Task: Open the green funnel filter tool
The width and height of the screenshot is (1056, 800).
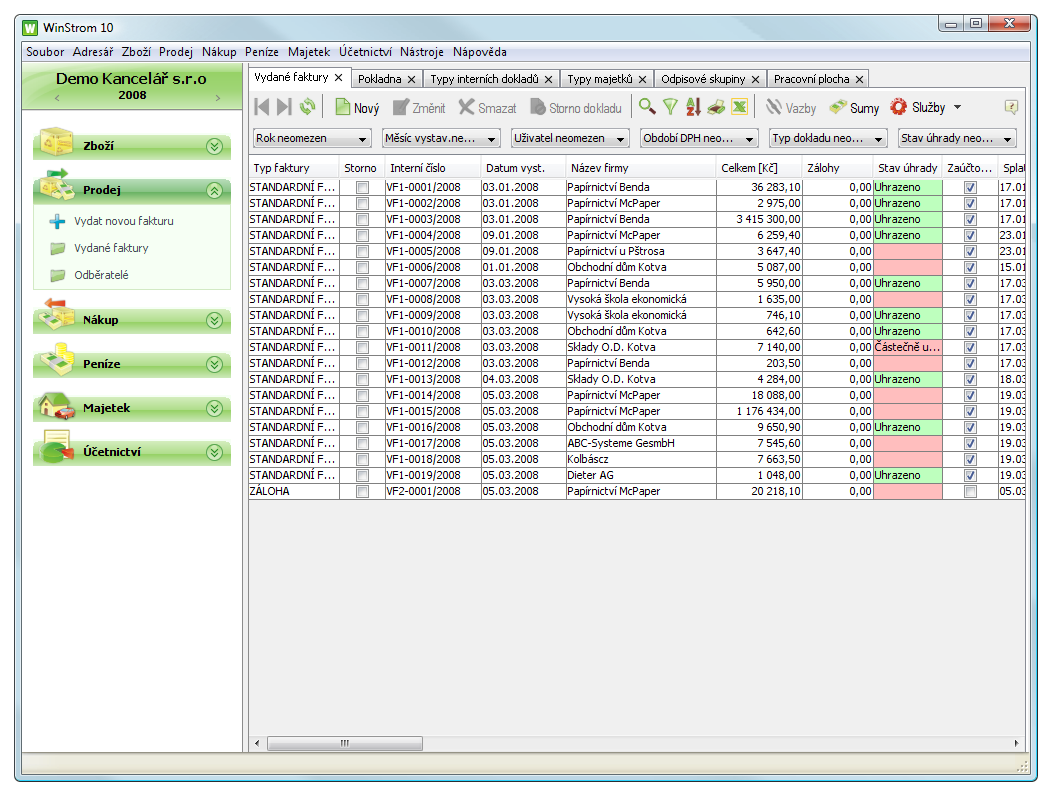Action: 670,106
